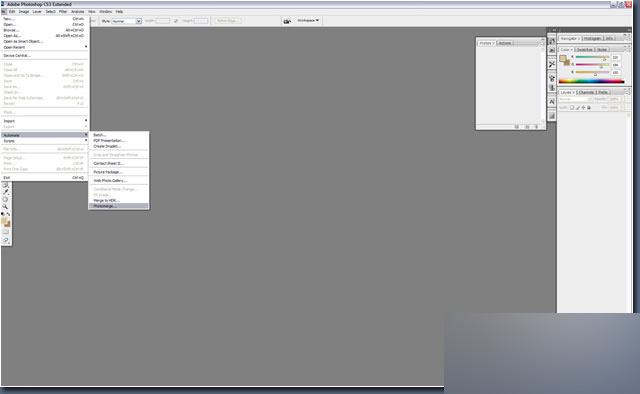Open the Help menu
This screenshot has height=394, width=640.
click(x=119, y=11)
